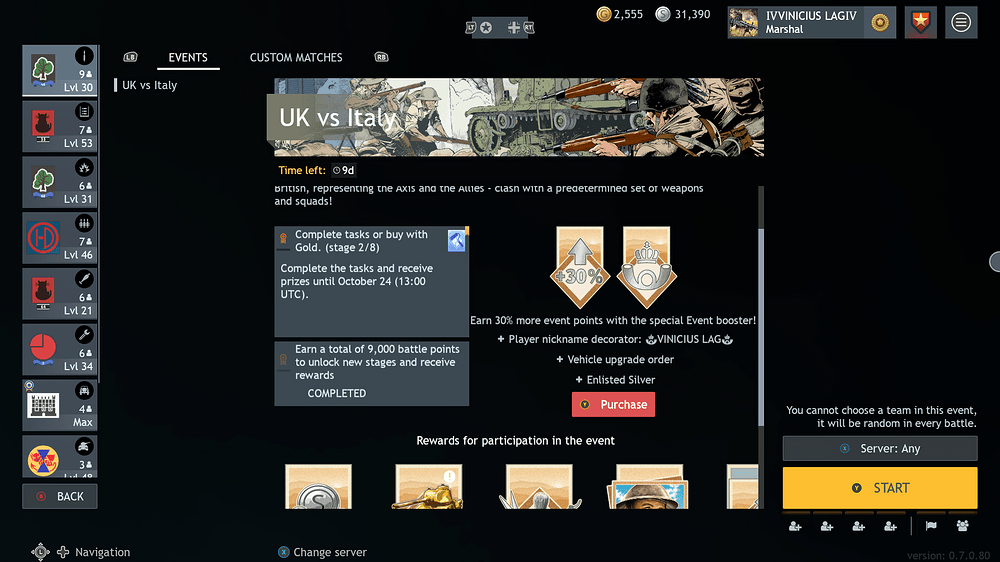Select the EVENTS tab
Image resolution: width=1000 pixels, height=562 pixels.
[188, 57]
